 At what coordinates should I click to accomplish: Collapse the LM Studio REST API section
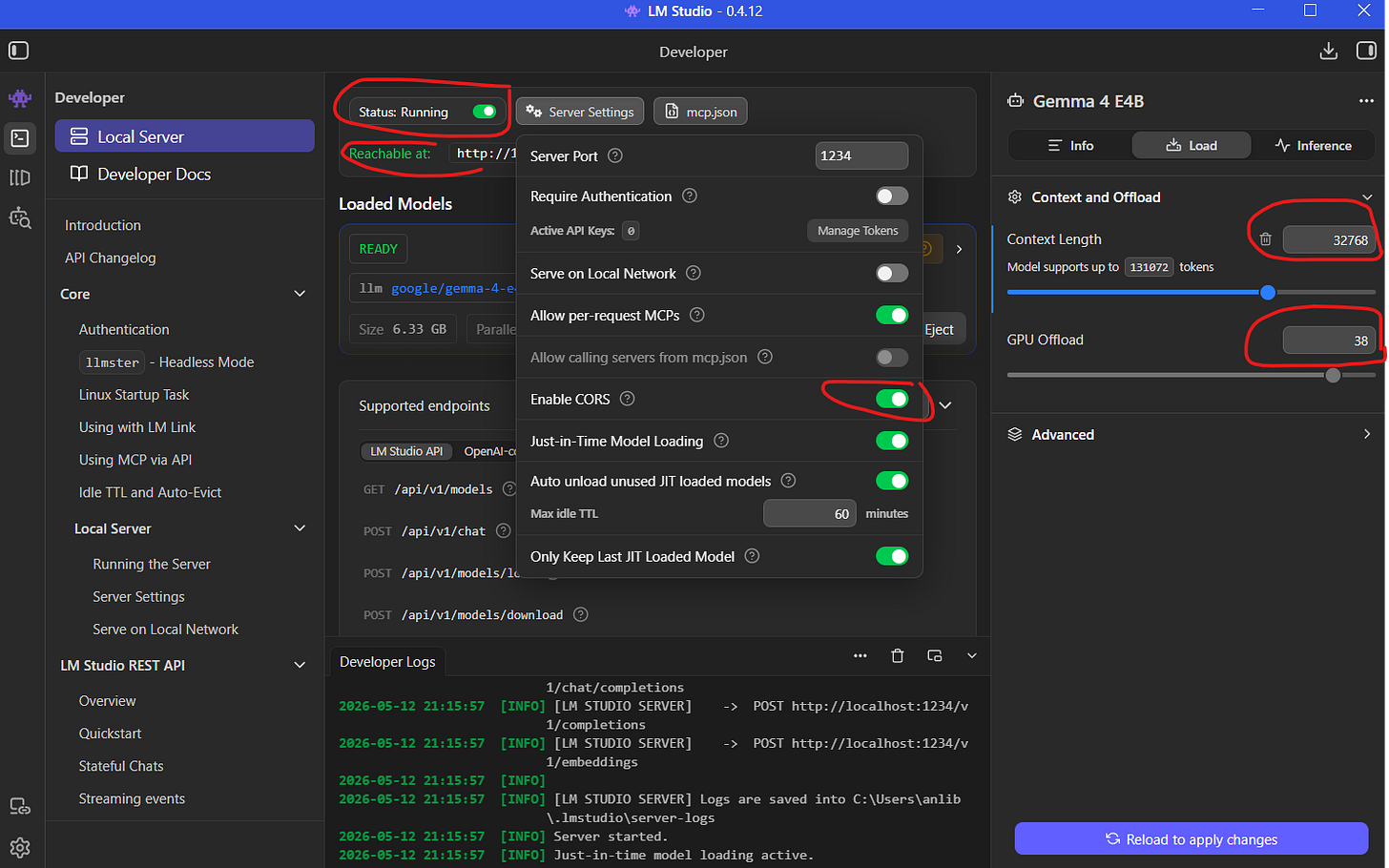pos(300,665)
